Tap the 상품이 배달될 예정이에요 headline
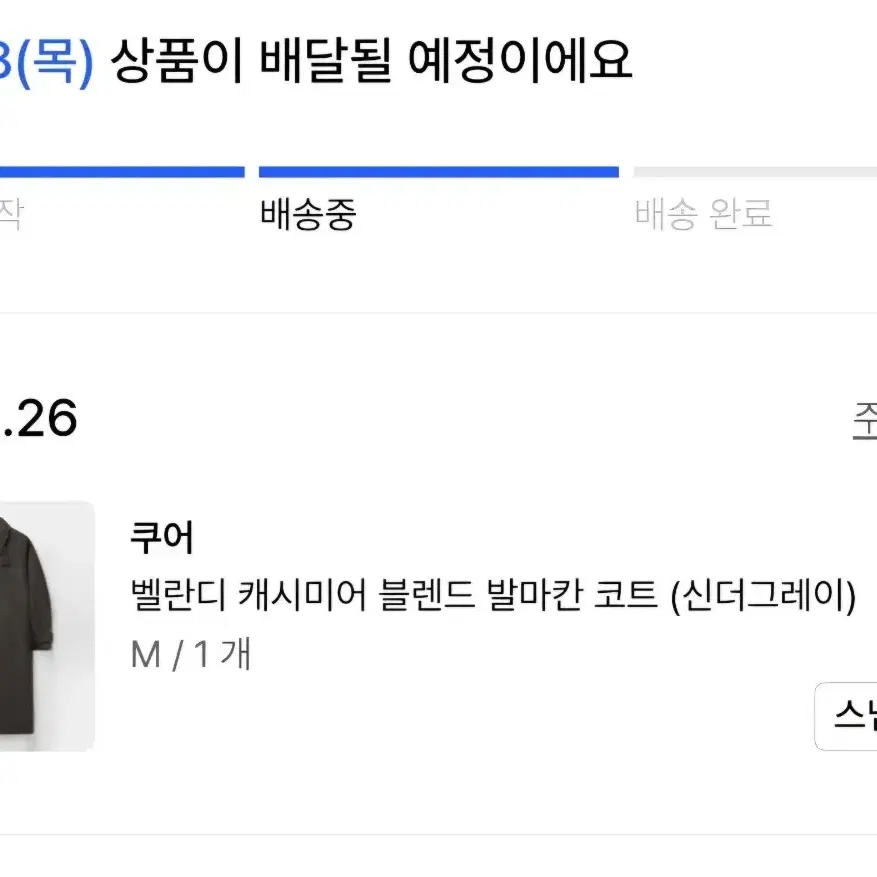 [372, 60]
